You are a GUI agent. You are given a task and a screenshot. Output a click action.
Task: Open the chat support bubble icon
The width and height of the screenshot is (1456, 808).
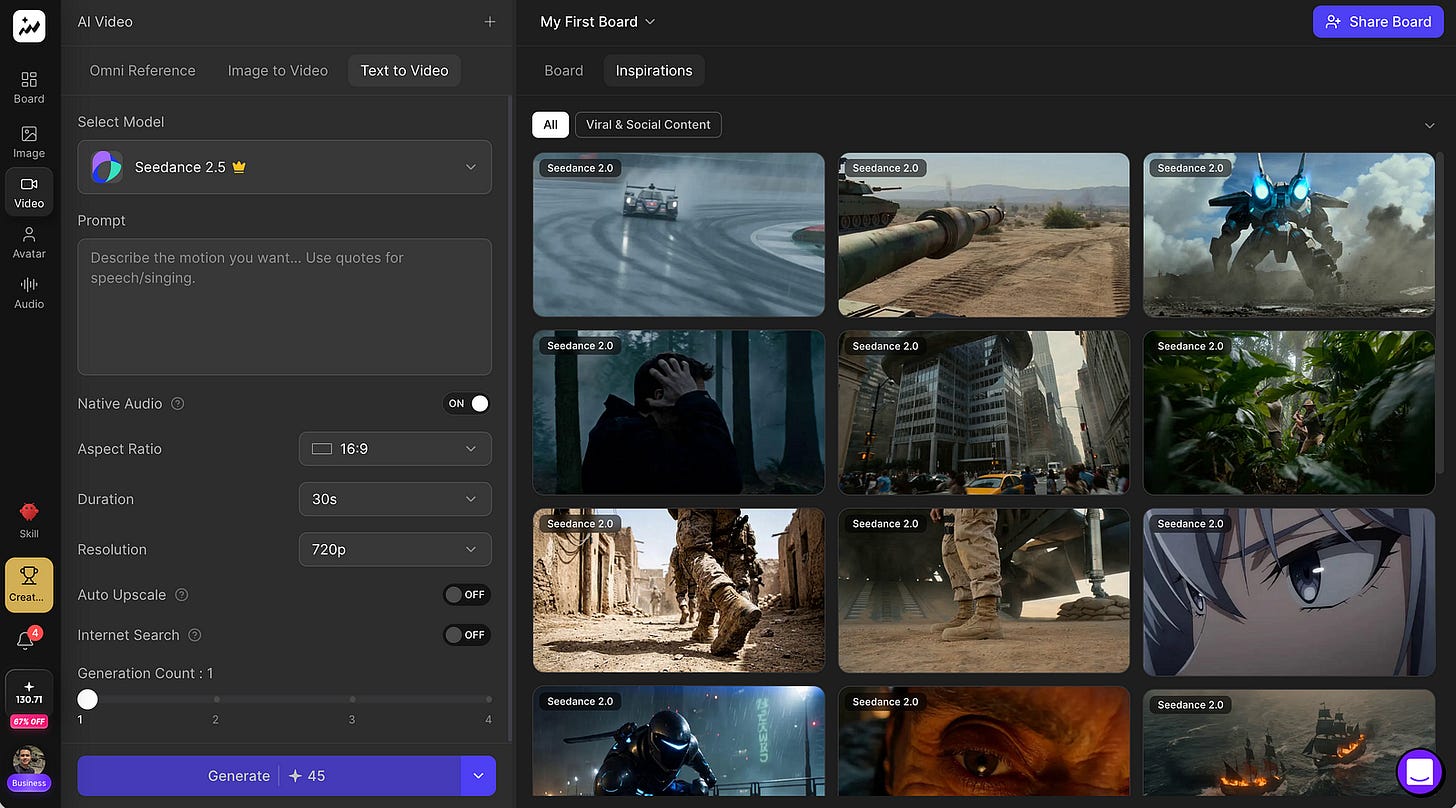[1418, 771]
